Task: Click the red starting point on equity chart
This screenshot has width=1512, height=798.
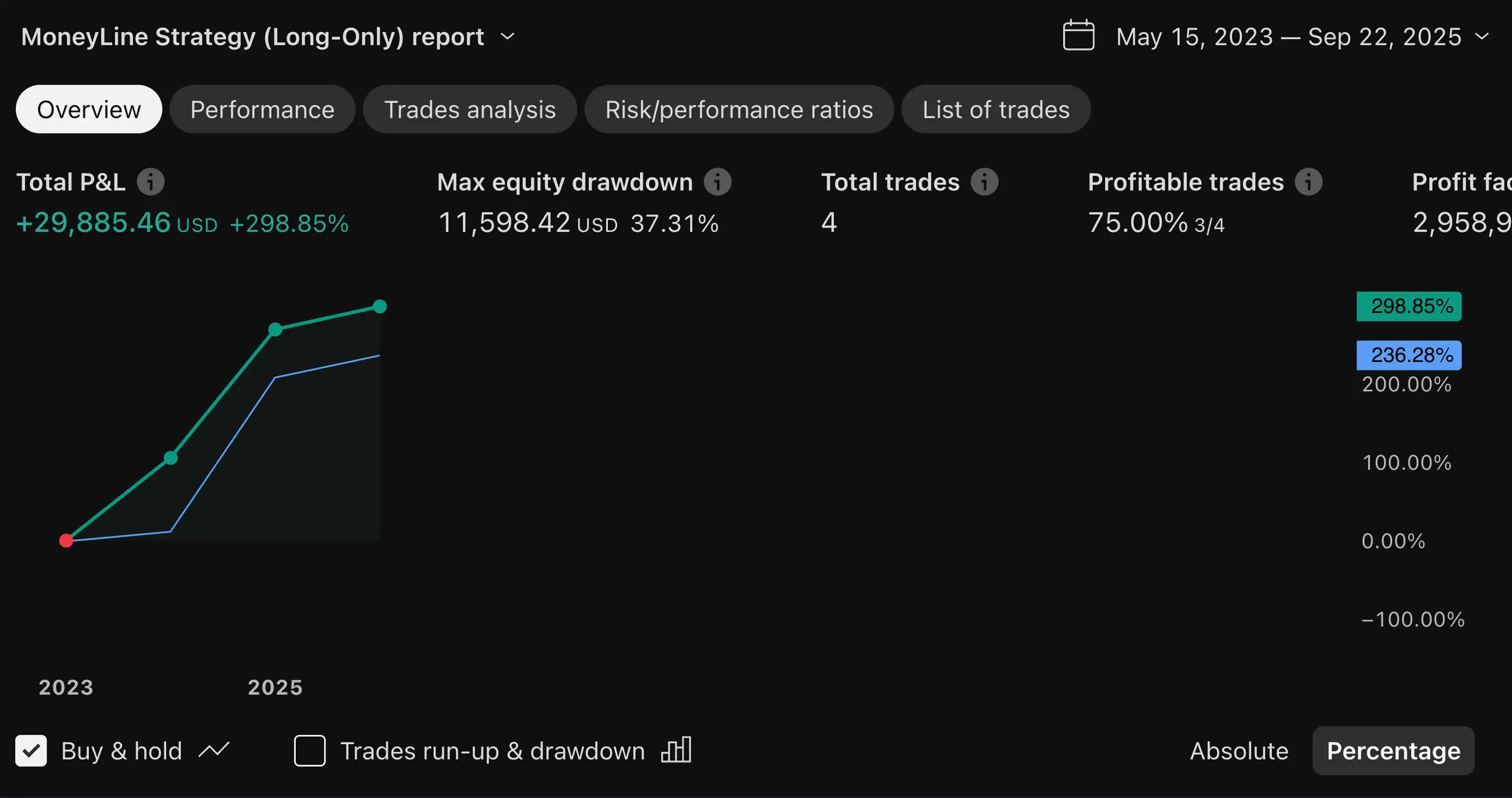Action: click(67, 540)
